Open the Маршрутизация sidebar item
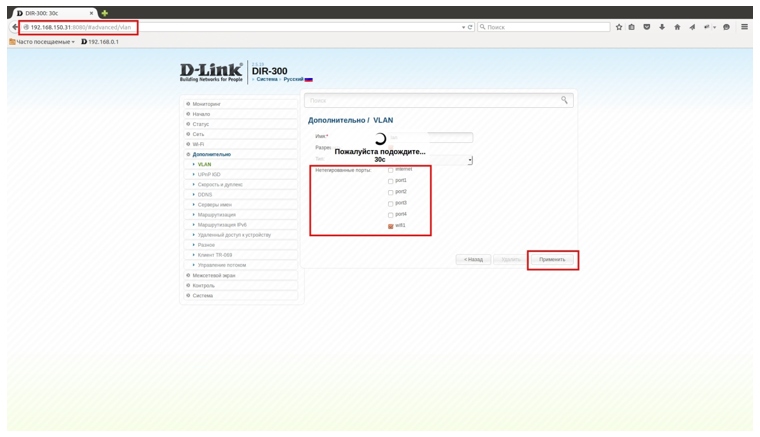Viewport: 760px width, 437px height. (220, 214)
